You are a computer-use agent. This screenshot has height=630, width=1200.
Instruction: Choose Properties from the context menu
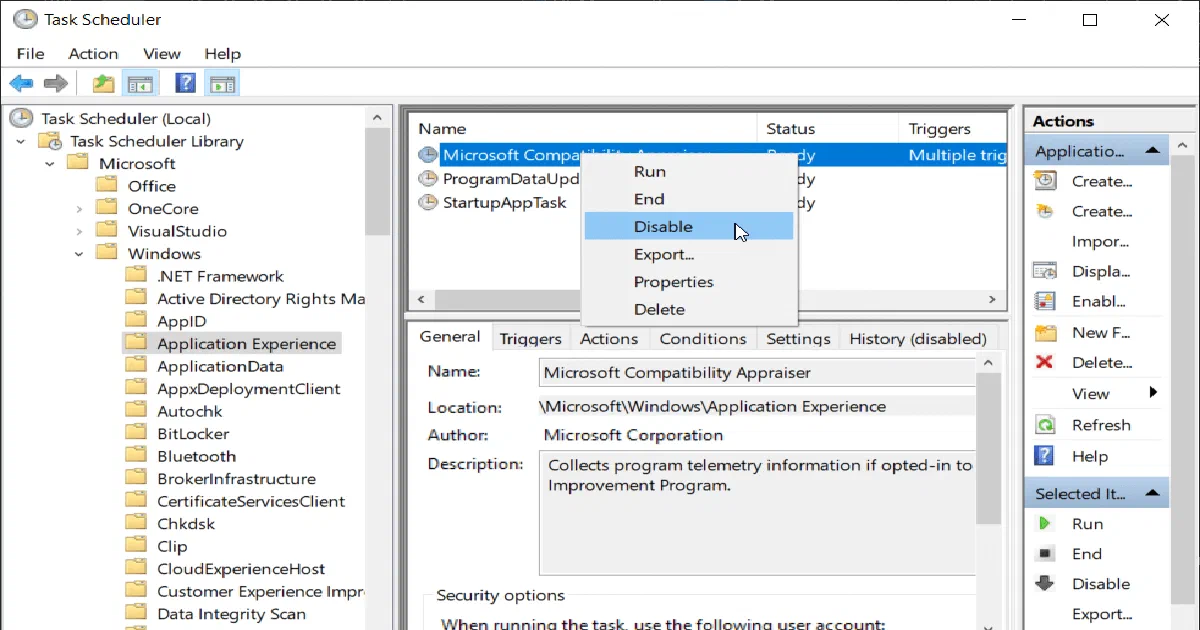click(689, 282)
